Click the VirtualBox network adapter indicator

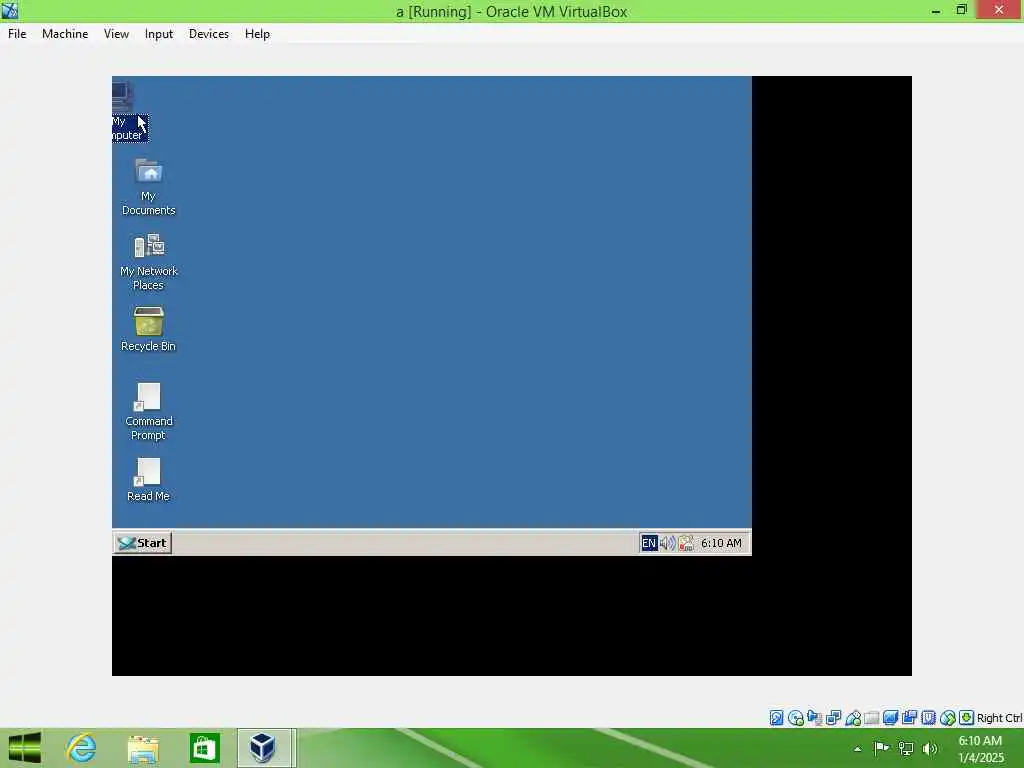tap(833, 718)
